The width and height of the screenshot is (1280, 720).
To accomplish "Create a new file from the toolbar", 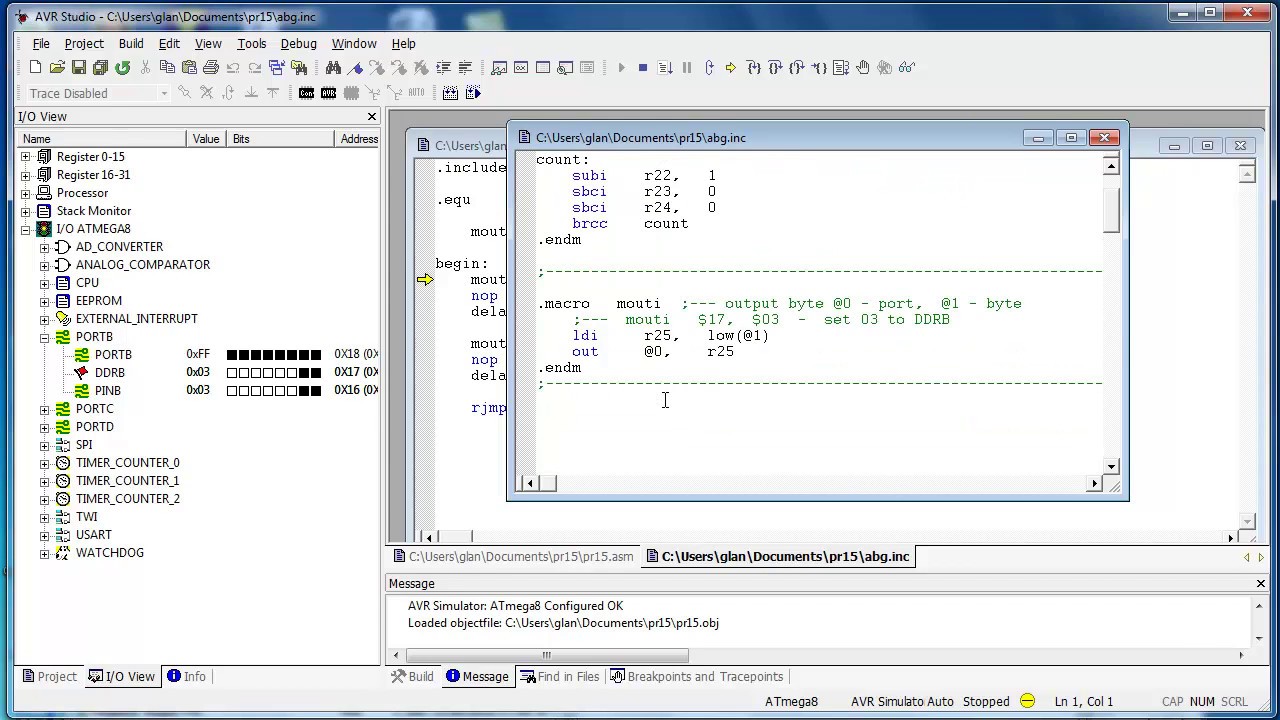I will [35, 67].
